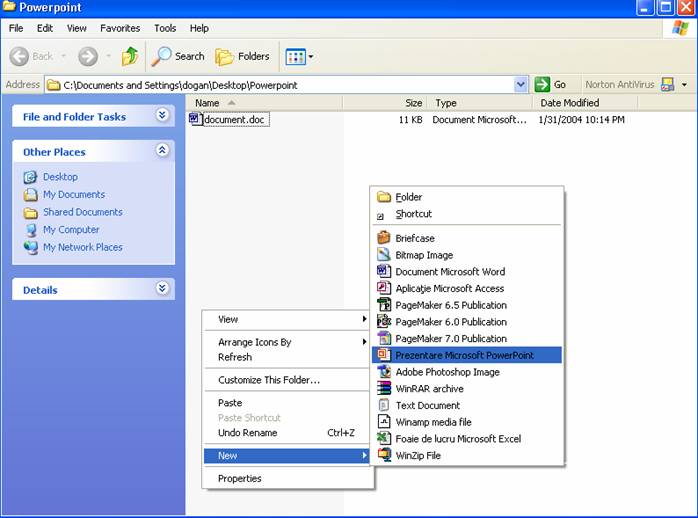The image size is (698, 518).
Task: Choose Customize This Folder
Action: (287, 380)
